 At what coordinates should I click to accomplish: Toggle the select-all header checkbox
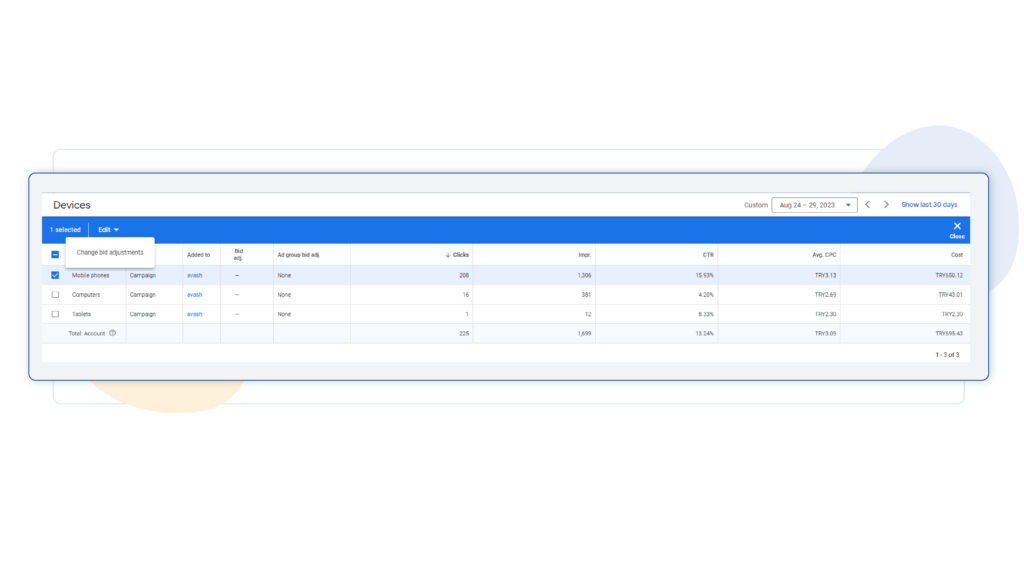click(55, 255)
